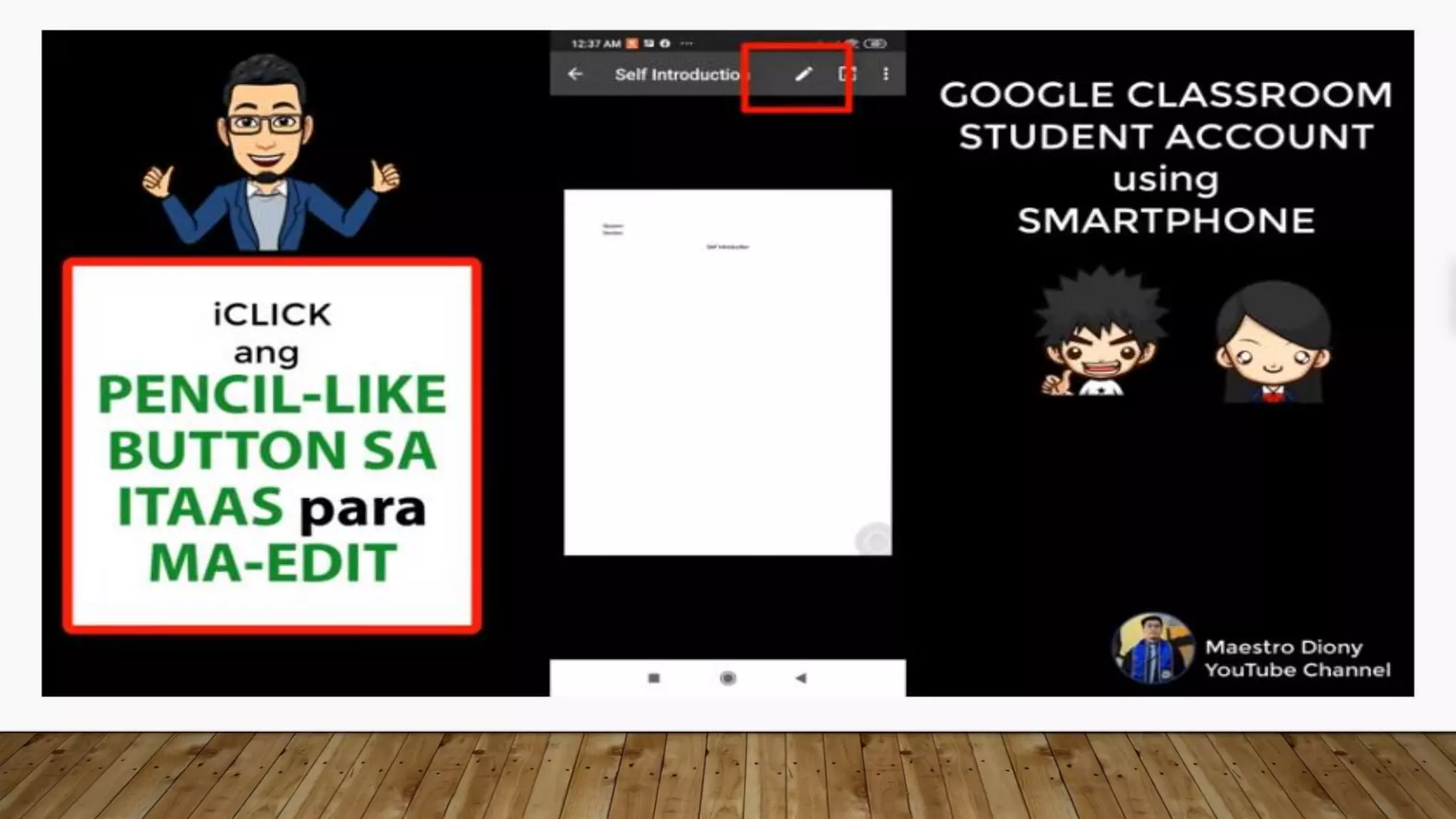Viewport: 1456px width, 819px height.
Task: Click the iCLICK text
Action: [272, 314]
